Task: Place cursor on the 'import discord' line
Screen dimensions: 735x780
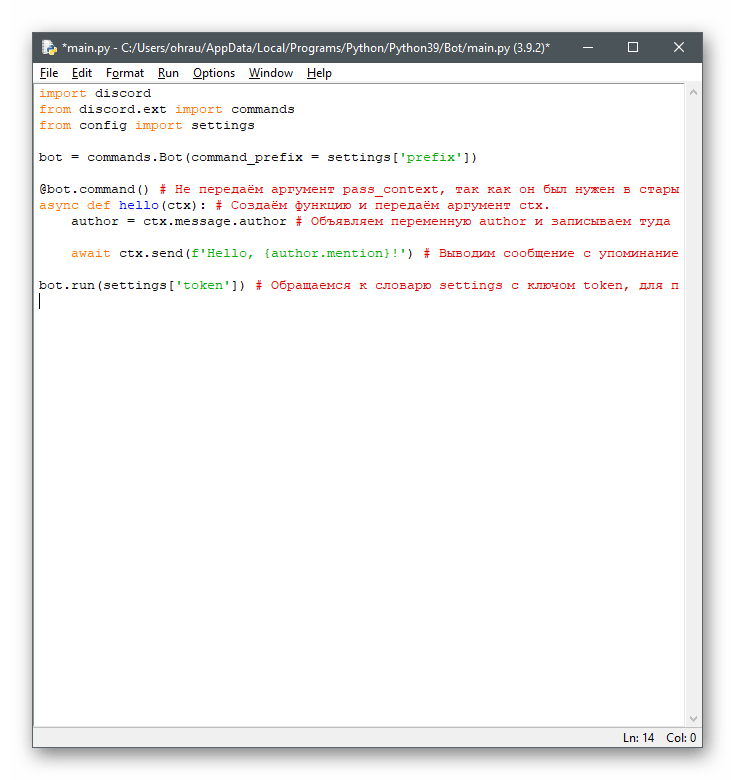Action: [95, 94]
